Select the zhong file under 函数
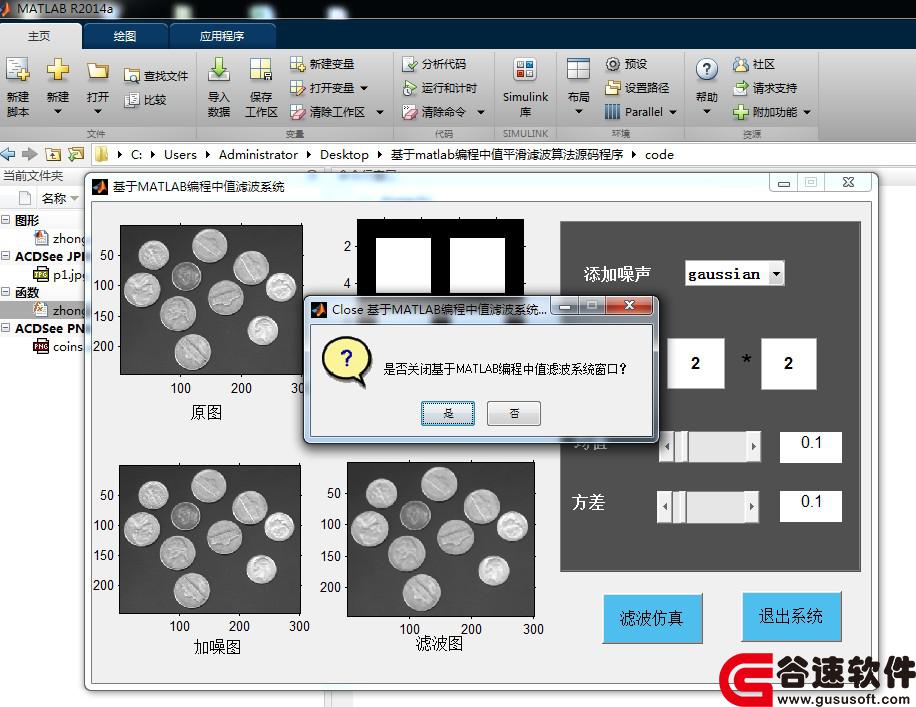This screenshot has width=916, height=707. pos(58,310)
